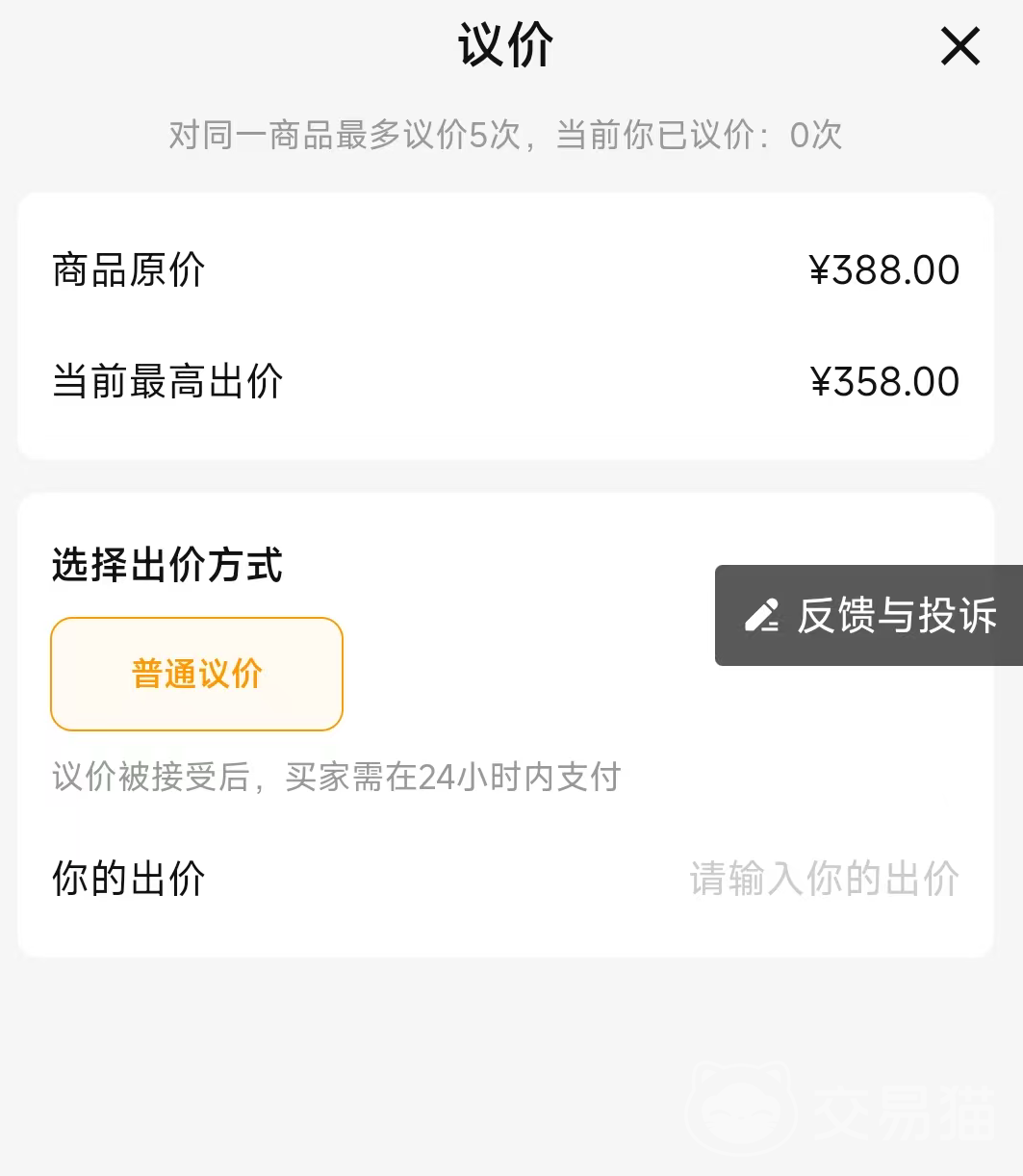This screenshot has height=1176, width=1023.
Task: Tap the 商品原价 label
Action: (129, 270)
